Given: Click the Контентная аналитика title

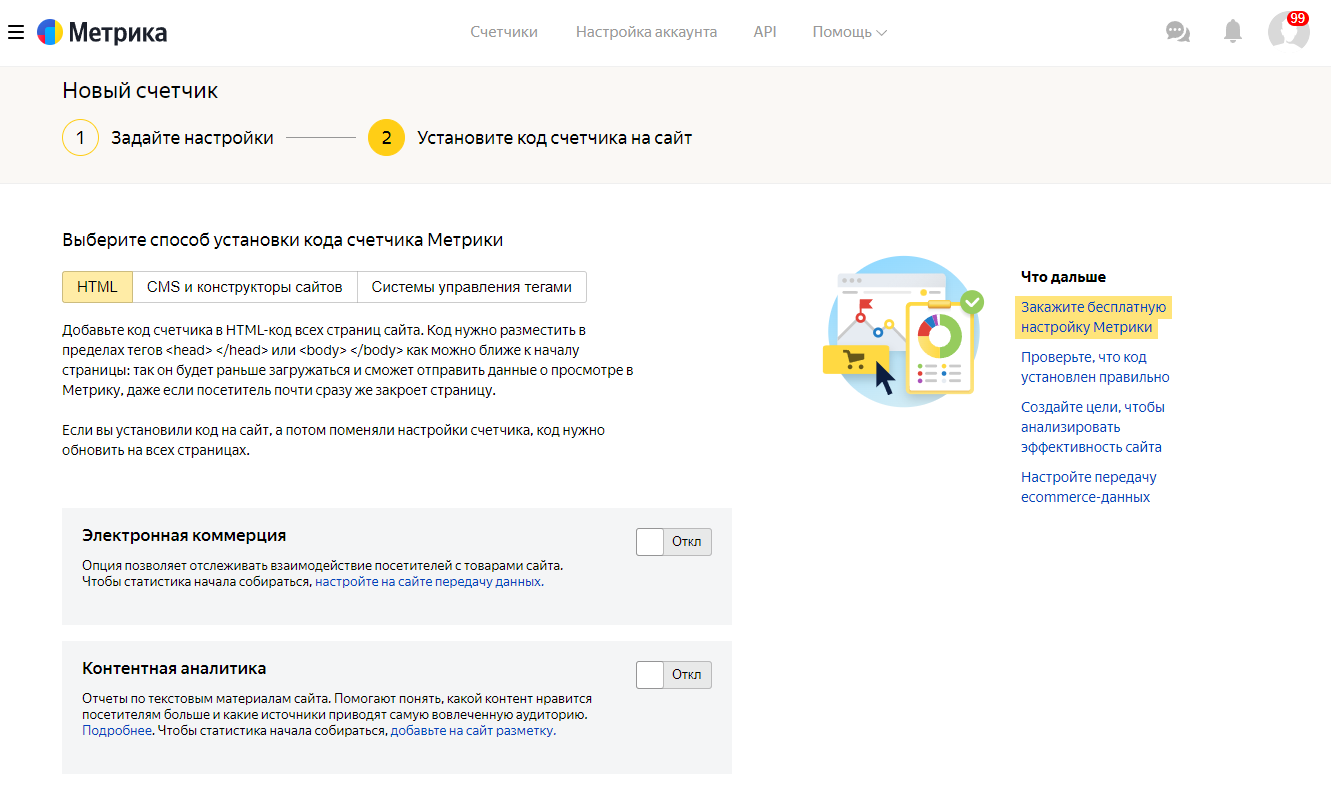Looking at the screenshot, I should [x=174, y=669].
